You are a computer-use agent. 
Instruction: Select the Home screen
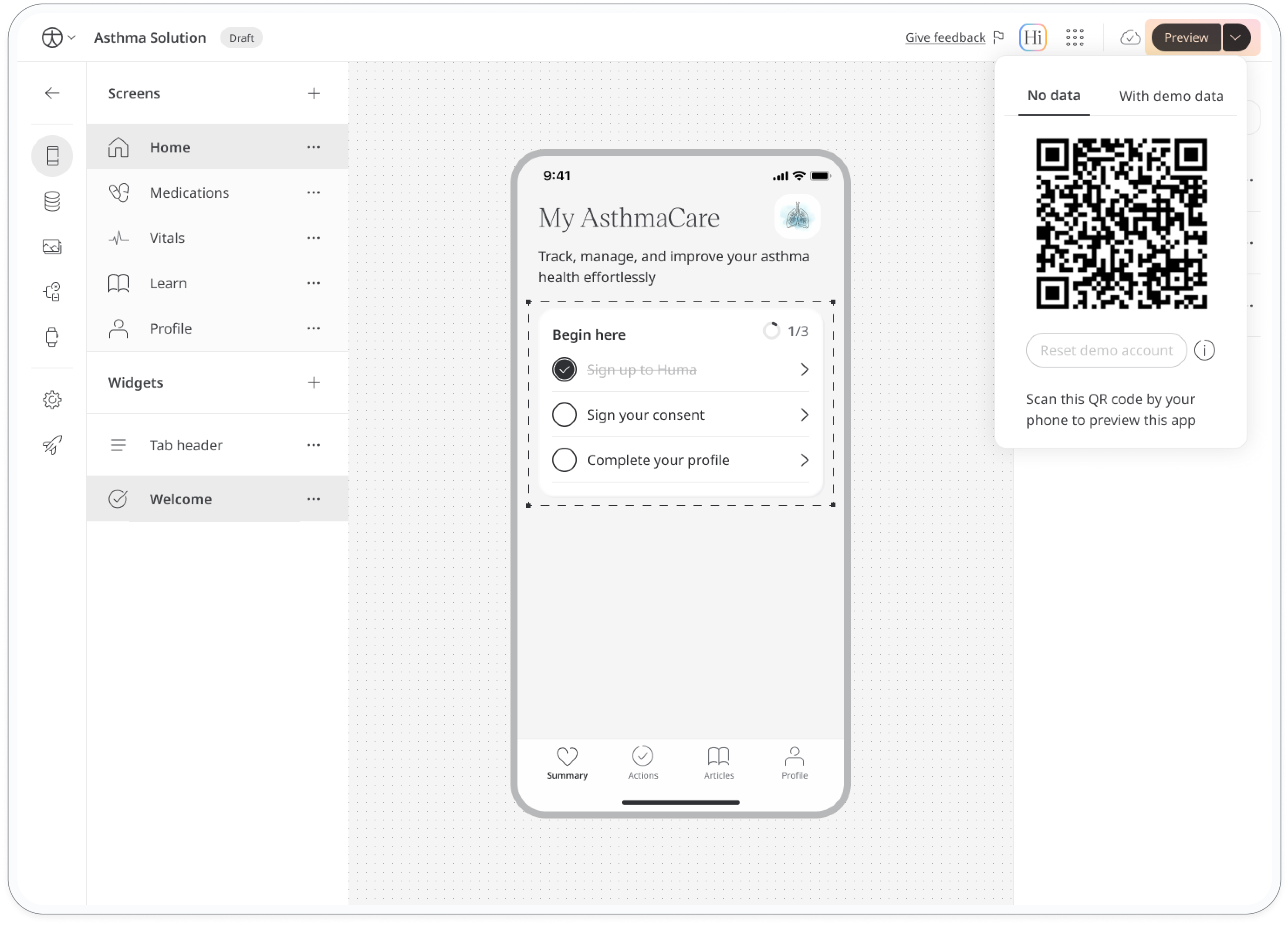tap(217, 147)
